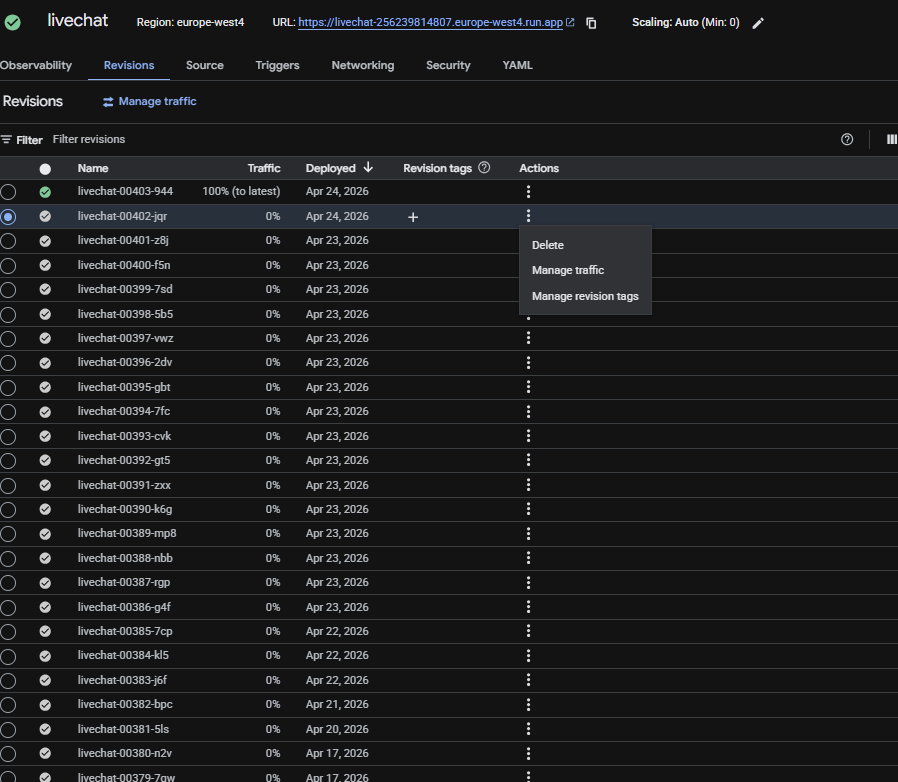Open the help icon beside the filter bar
The height and width of the screenshot is (782, 898).
coord(847,139)
